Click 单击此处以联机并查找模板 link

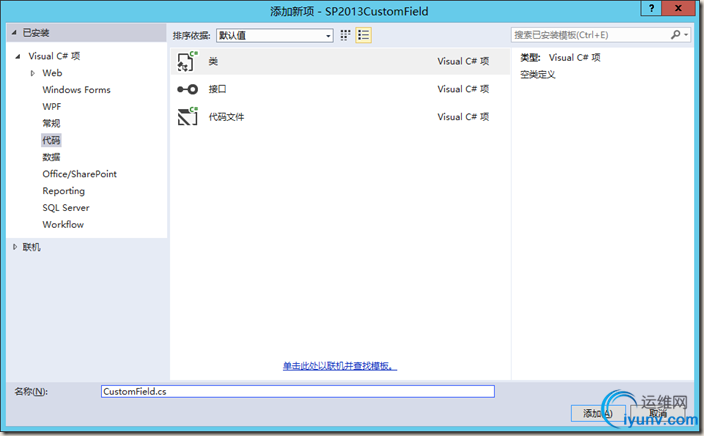click(340, 366)
